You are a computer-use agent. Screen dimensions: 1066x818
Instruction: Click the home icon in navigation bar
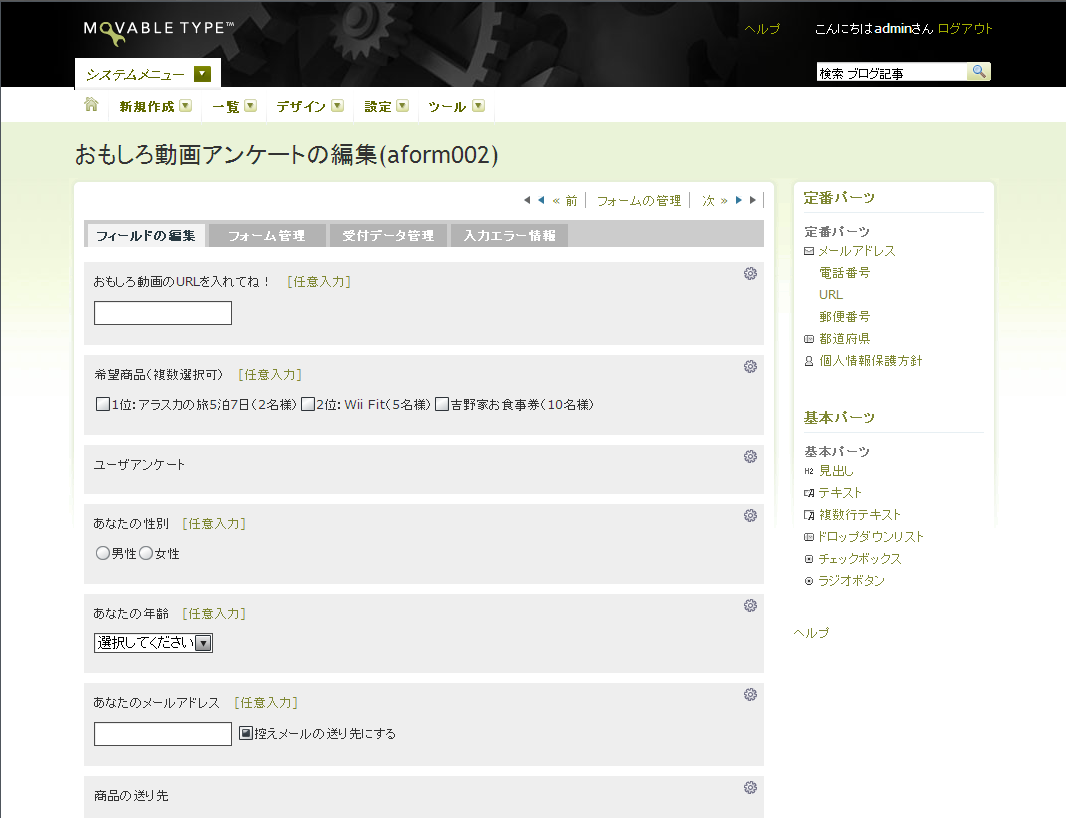coord(91,105)
